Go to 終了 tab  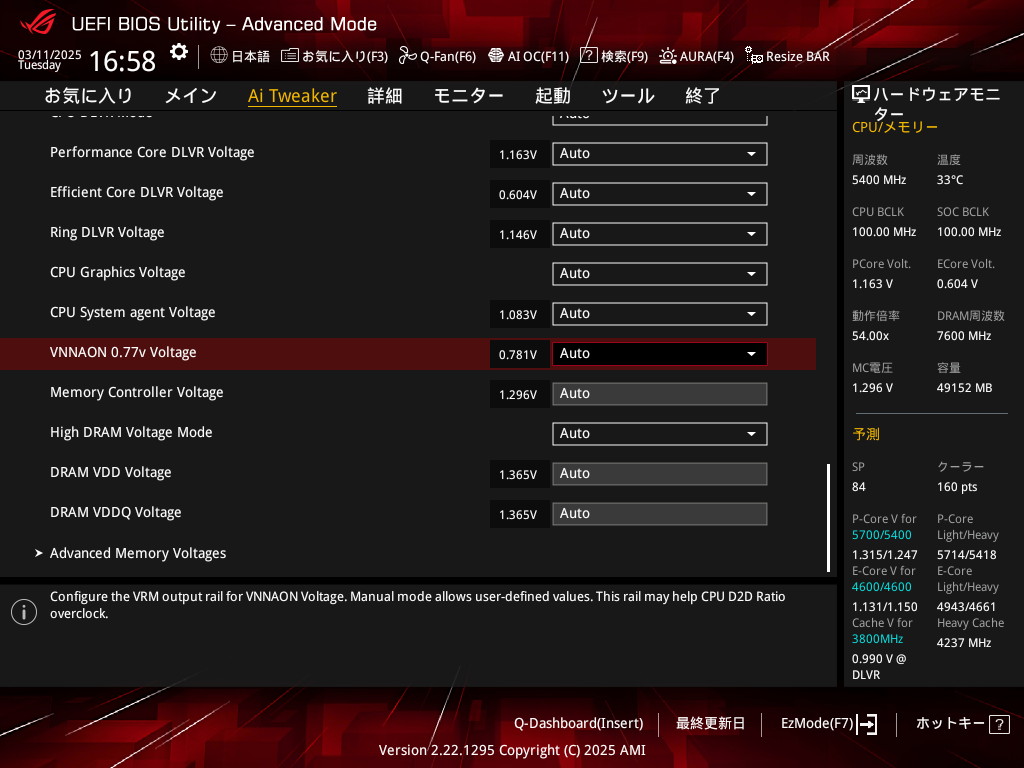[x=703, y=96]
